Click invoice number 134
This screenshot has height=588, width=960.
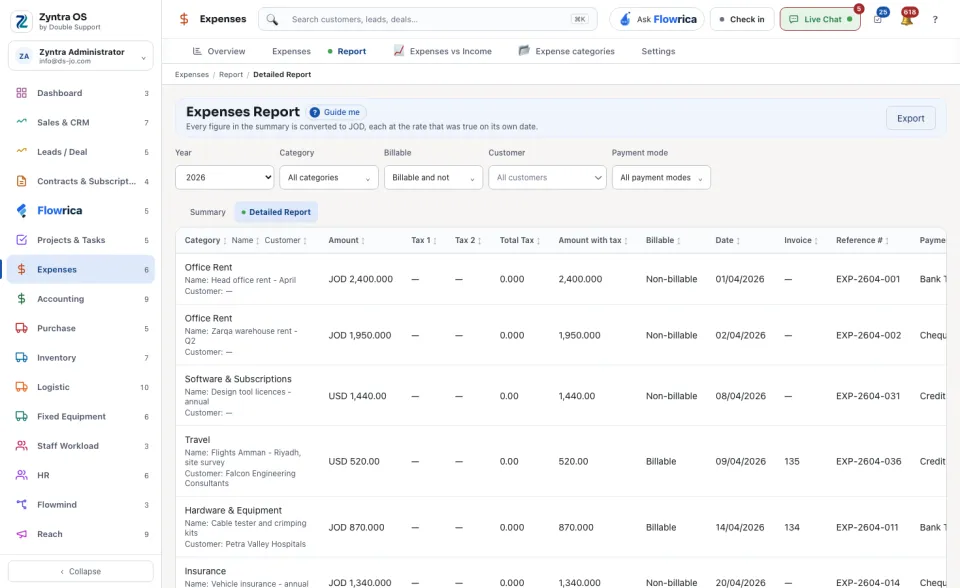pos(792,527)
